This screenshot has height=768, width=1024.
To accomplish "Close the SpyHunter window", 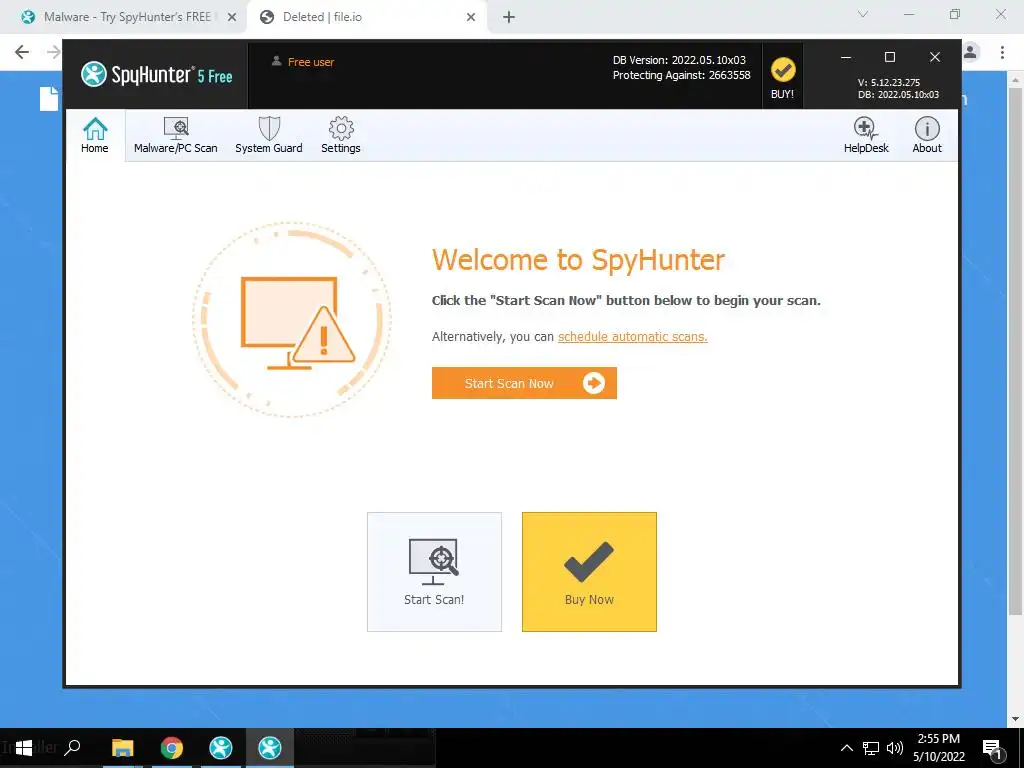I will (x=935, y=57).
